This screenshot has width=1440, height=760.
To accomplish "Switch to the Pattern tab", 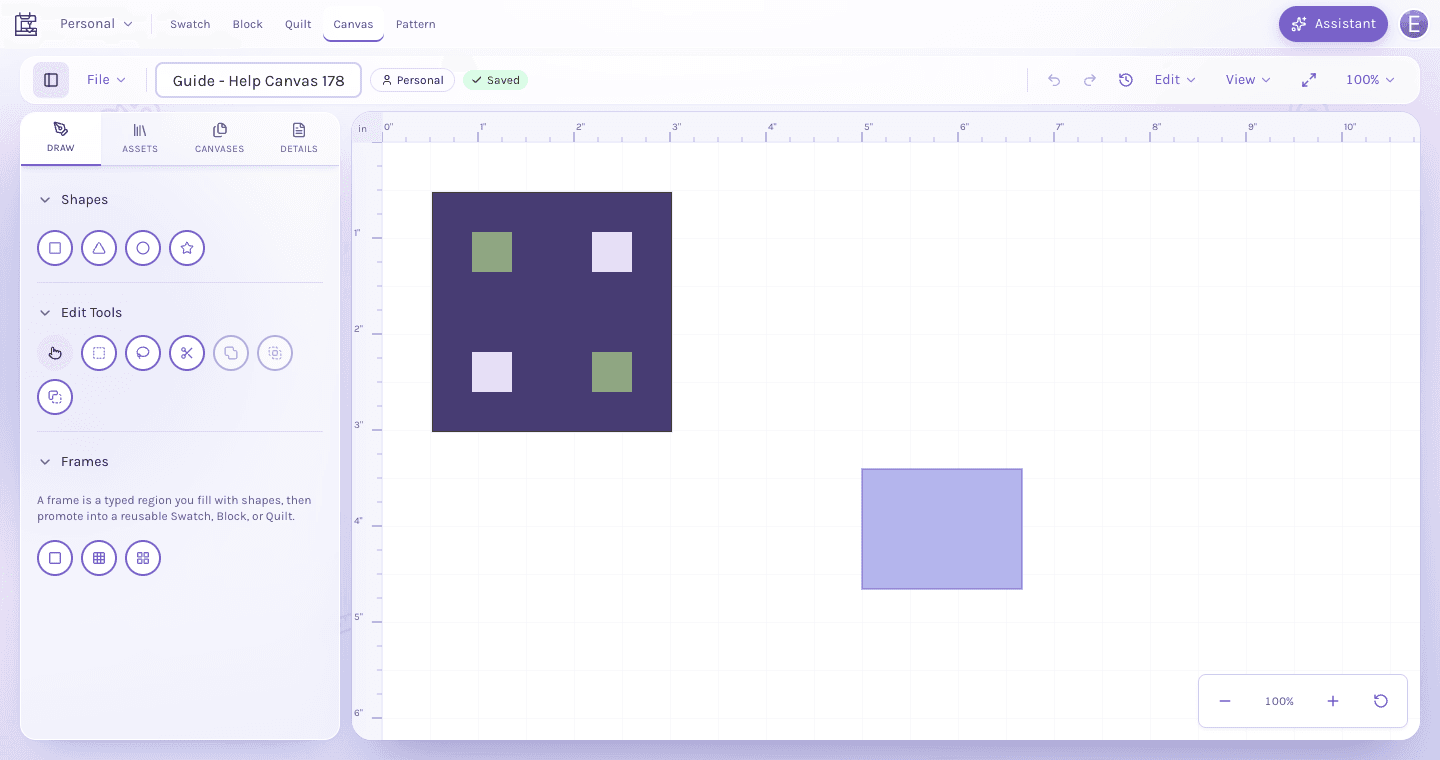I will pyautogui.click(x=415, y=24).
